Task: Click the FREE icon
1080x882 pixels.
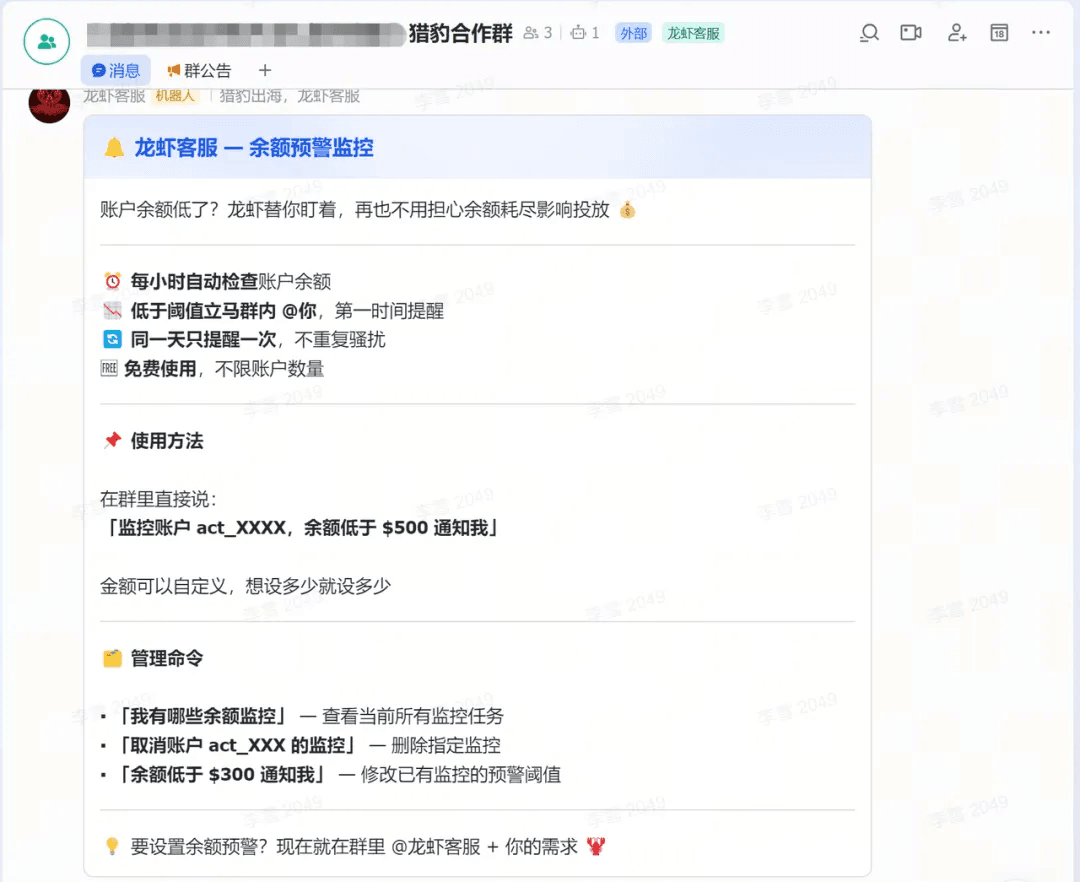Action: tap(110, 368)
